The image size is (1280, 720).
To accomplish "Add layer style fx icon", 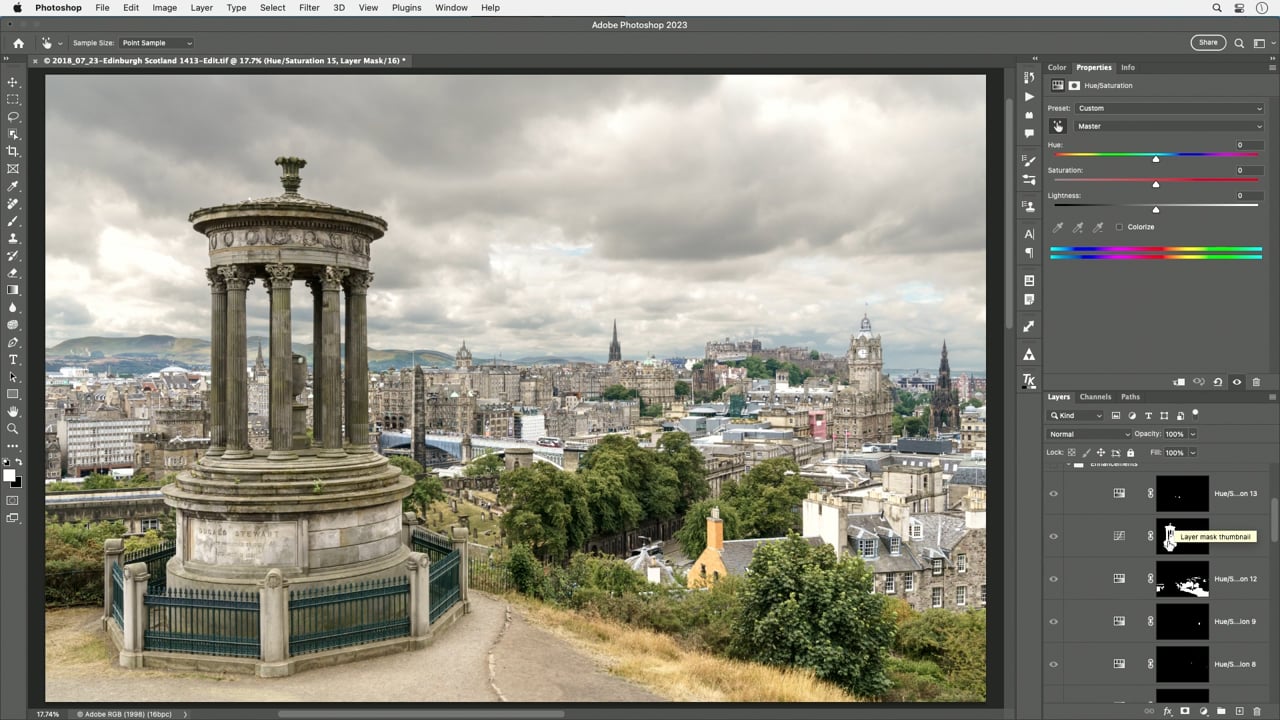I will [x=1167, y=711].
